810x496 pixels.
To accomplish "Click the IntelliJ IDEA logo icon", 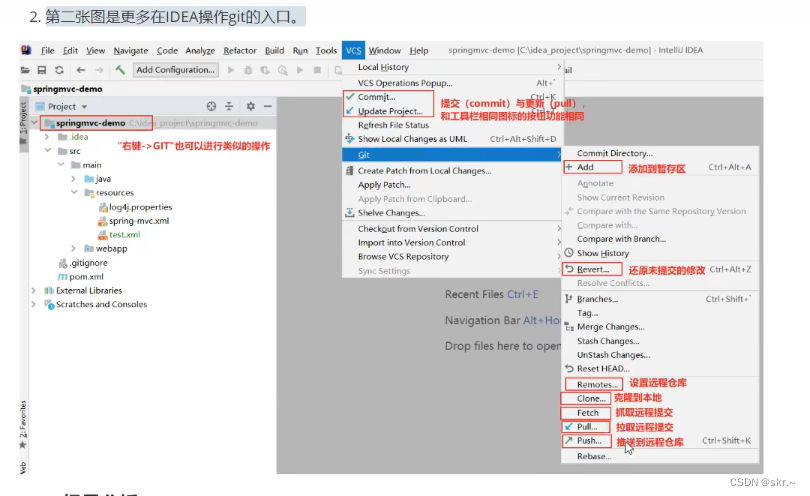I will pos(26,50).
